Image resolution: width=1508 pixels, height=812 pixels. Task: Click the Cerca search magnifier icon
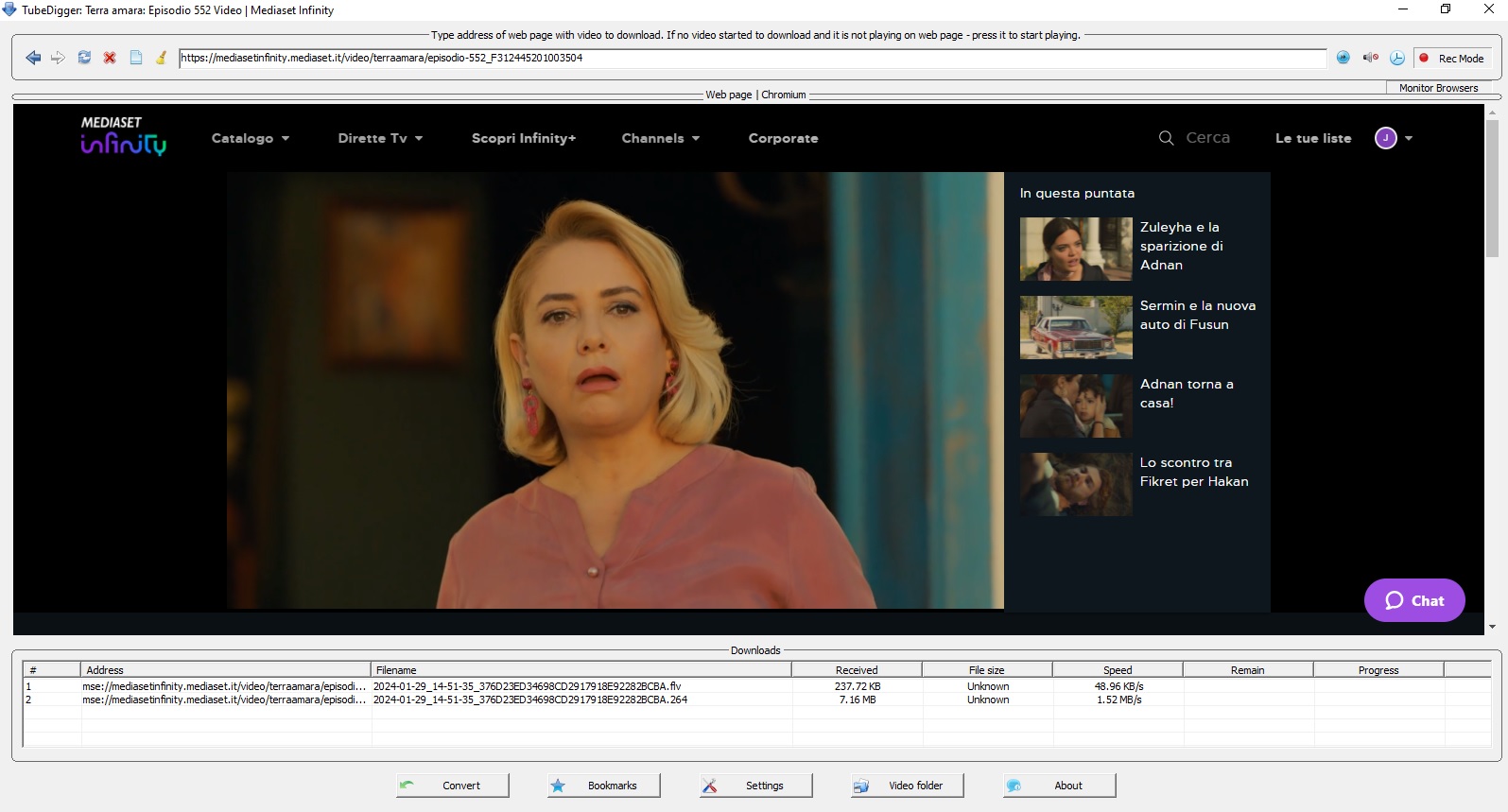pos(1167,138)
